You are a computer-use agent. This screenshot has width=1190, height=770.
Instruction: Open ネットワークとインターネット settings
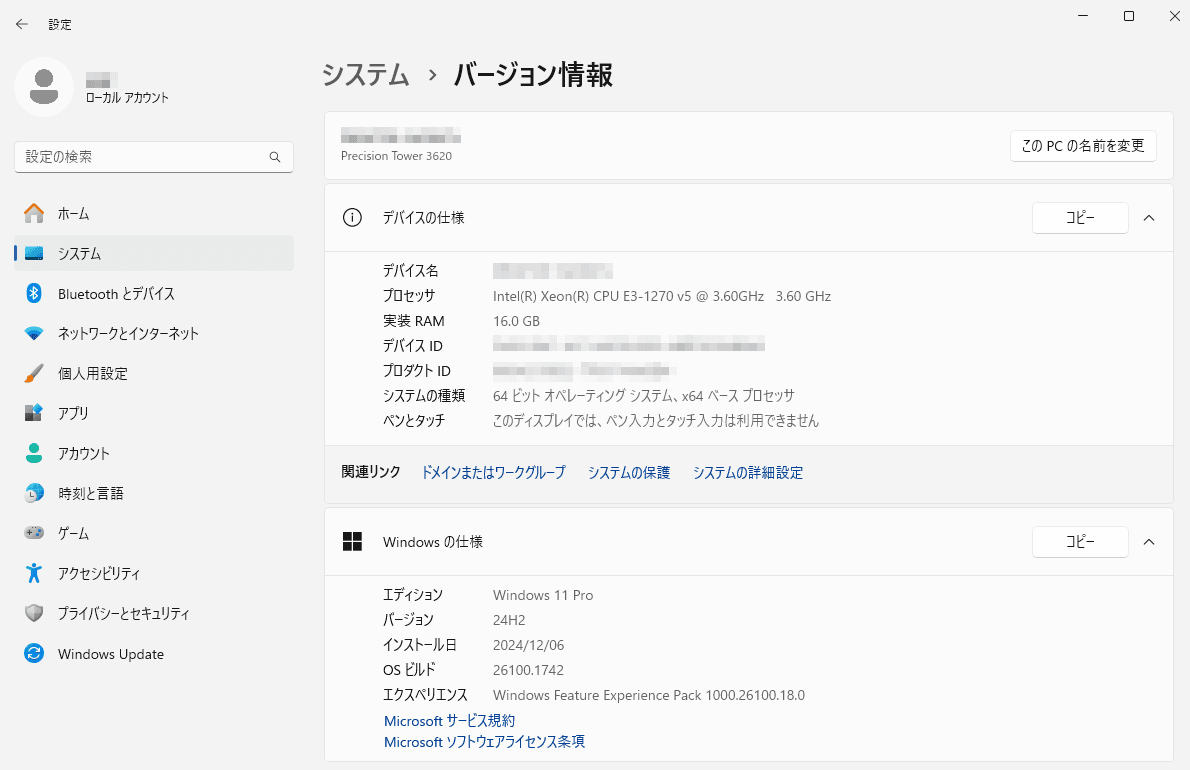coord(154,334)
